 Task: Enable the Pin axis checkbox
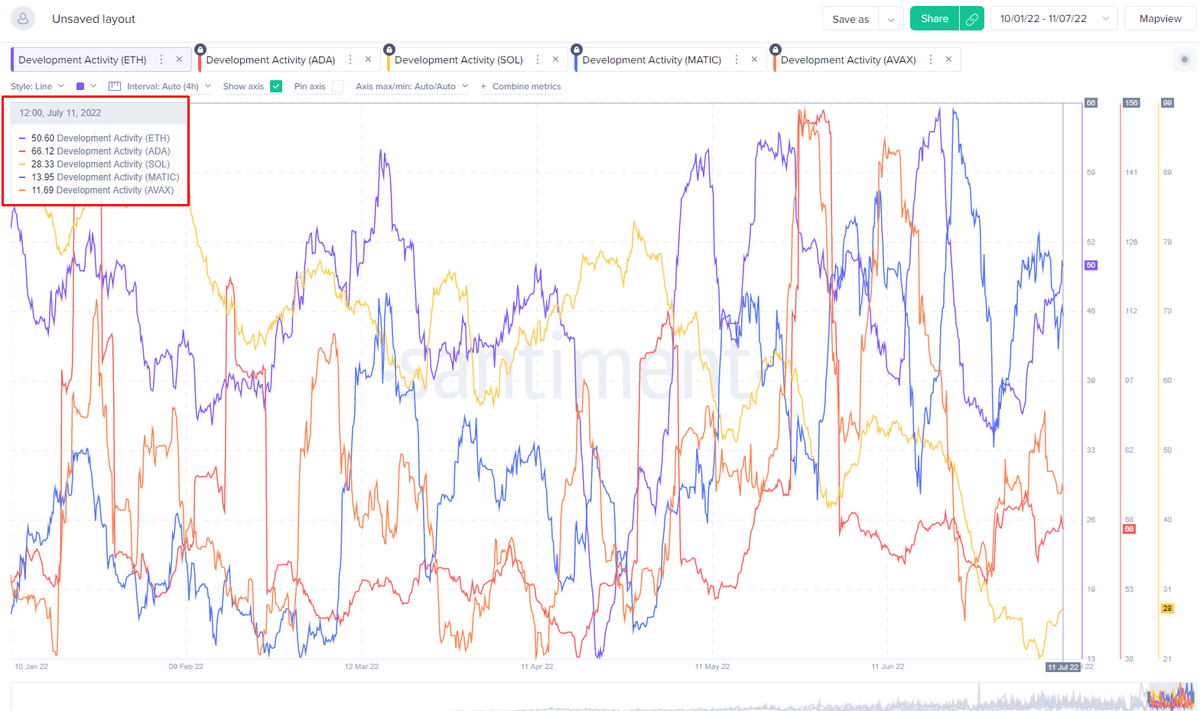[x=338, y=87]
